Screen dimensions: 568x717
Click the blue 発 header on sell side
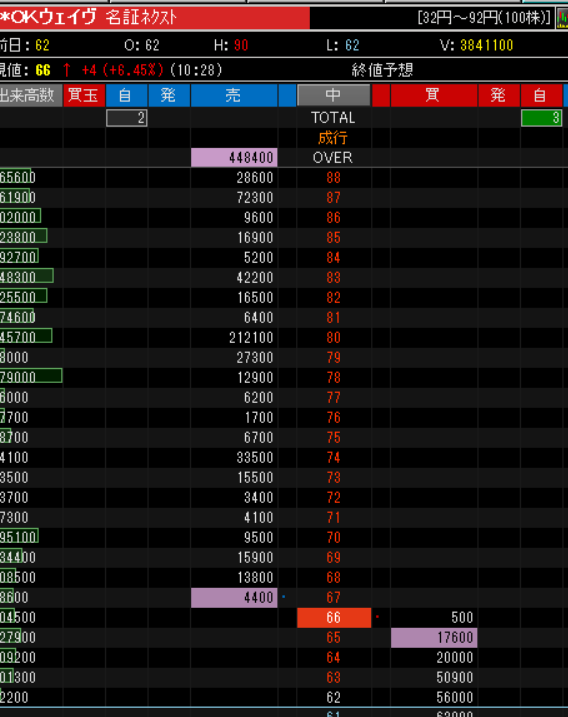click(x=169, y=95)
